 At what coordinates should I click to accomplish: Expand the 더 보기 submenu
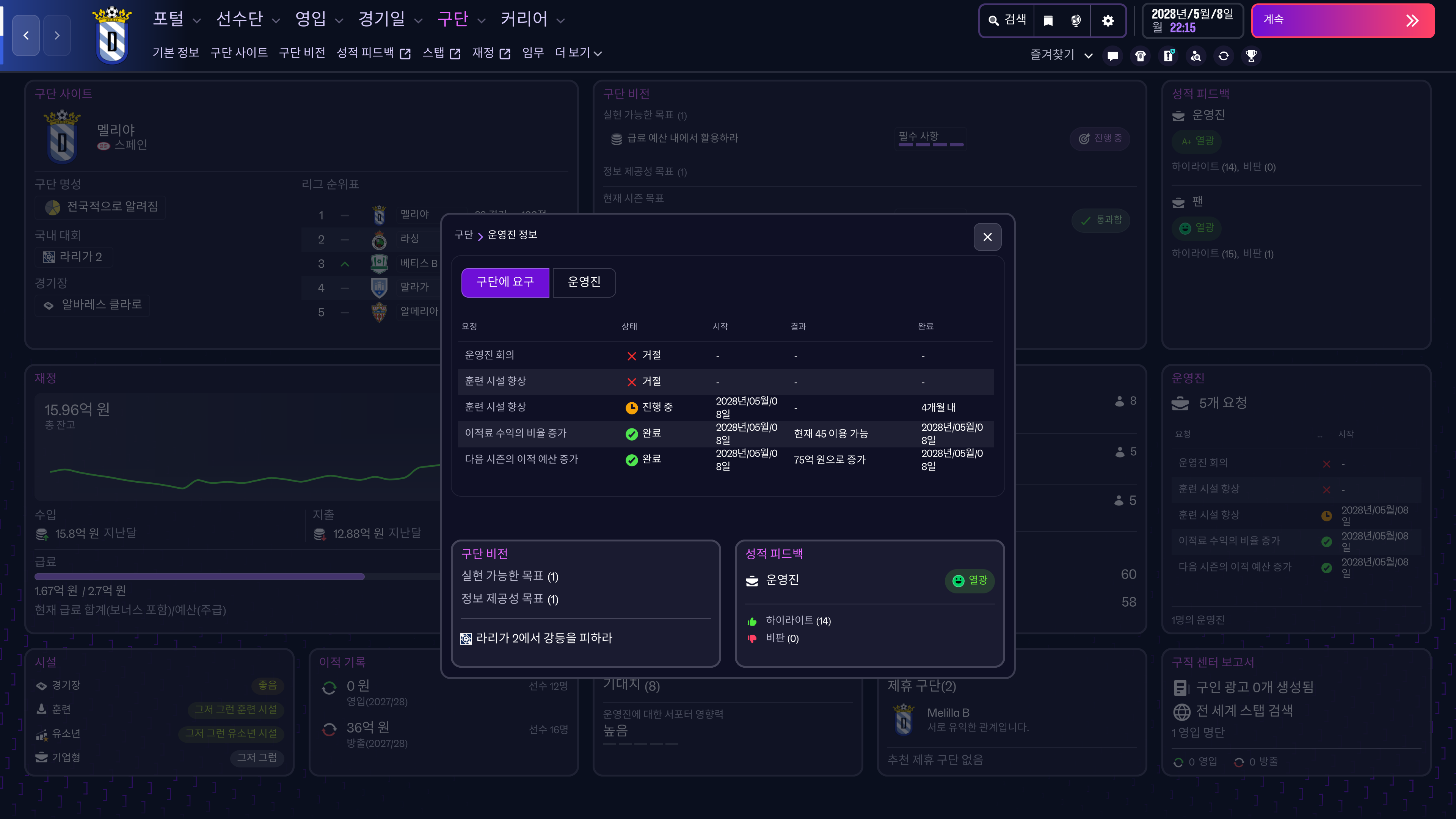(578, 53)
